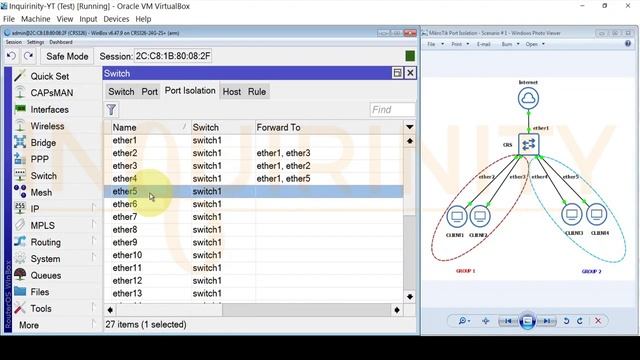The image size is (640, 360).
Task: Go to previous image in Photo Viewer
Action: coord(508,321)
